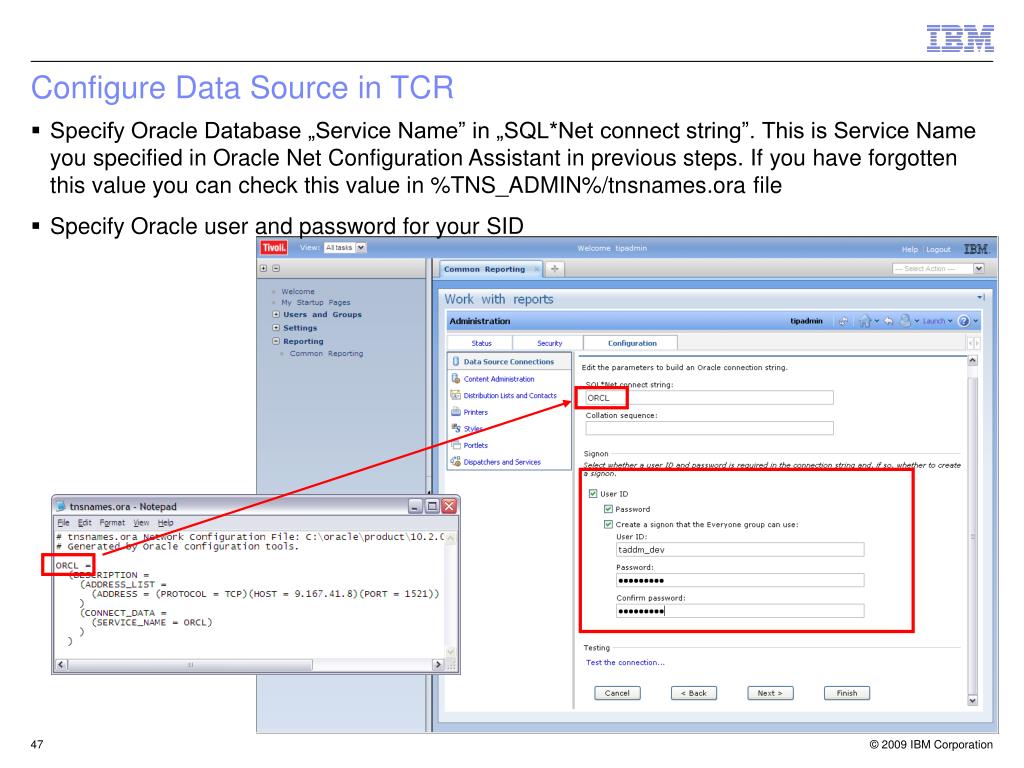
Task: Maximize the tnsnames.ora Notepad window
Action: tap(432, 506)
